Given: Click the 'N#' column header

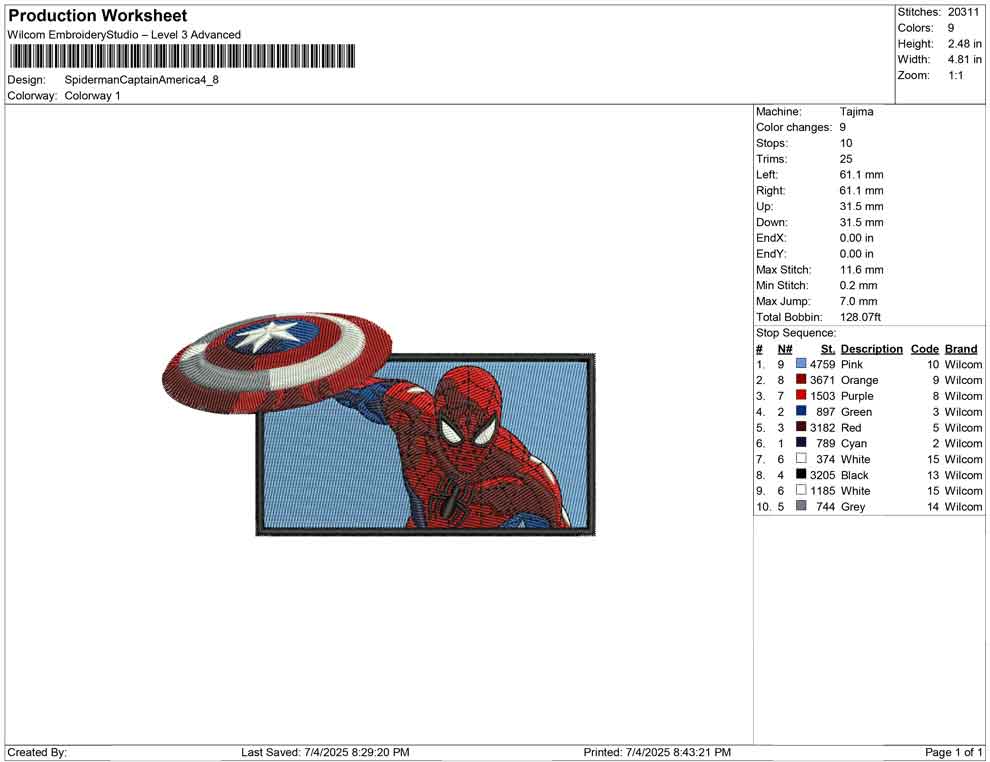Looking at the screenshot, I should (x=784, y=348).
